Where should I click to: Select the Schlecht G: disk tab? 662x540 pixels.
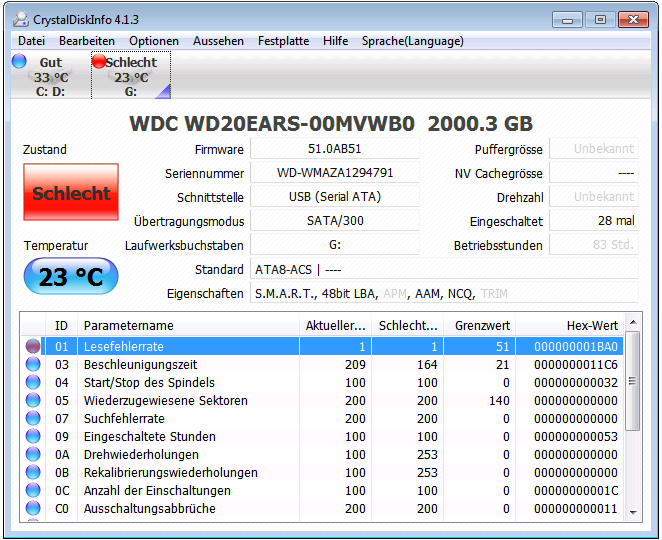coord(131,76)
